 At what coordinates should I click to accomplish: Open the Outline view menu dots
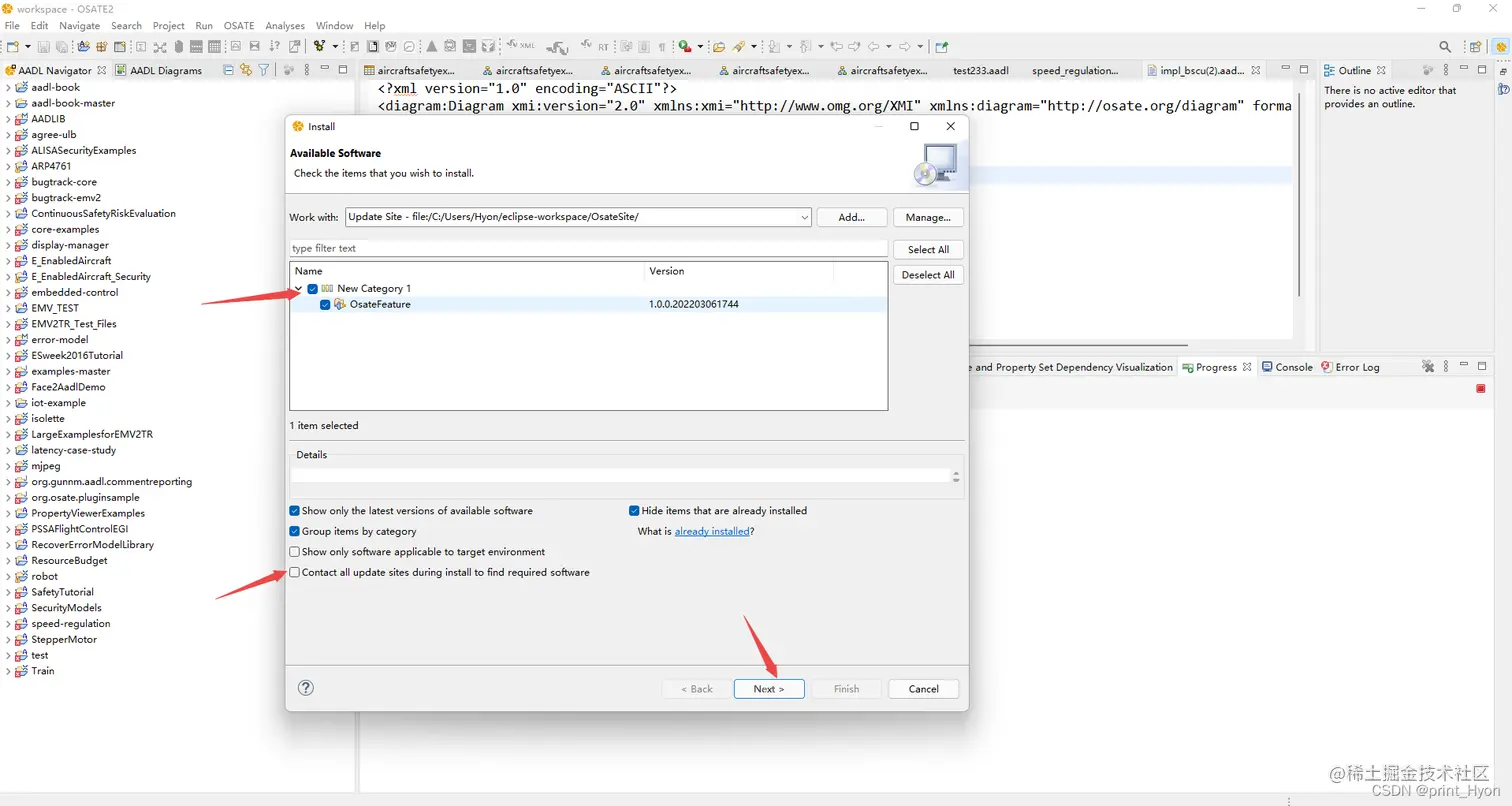point(1447,70)
